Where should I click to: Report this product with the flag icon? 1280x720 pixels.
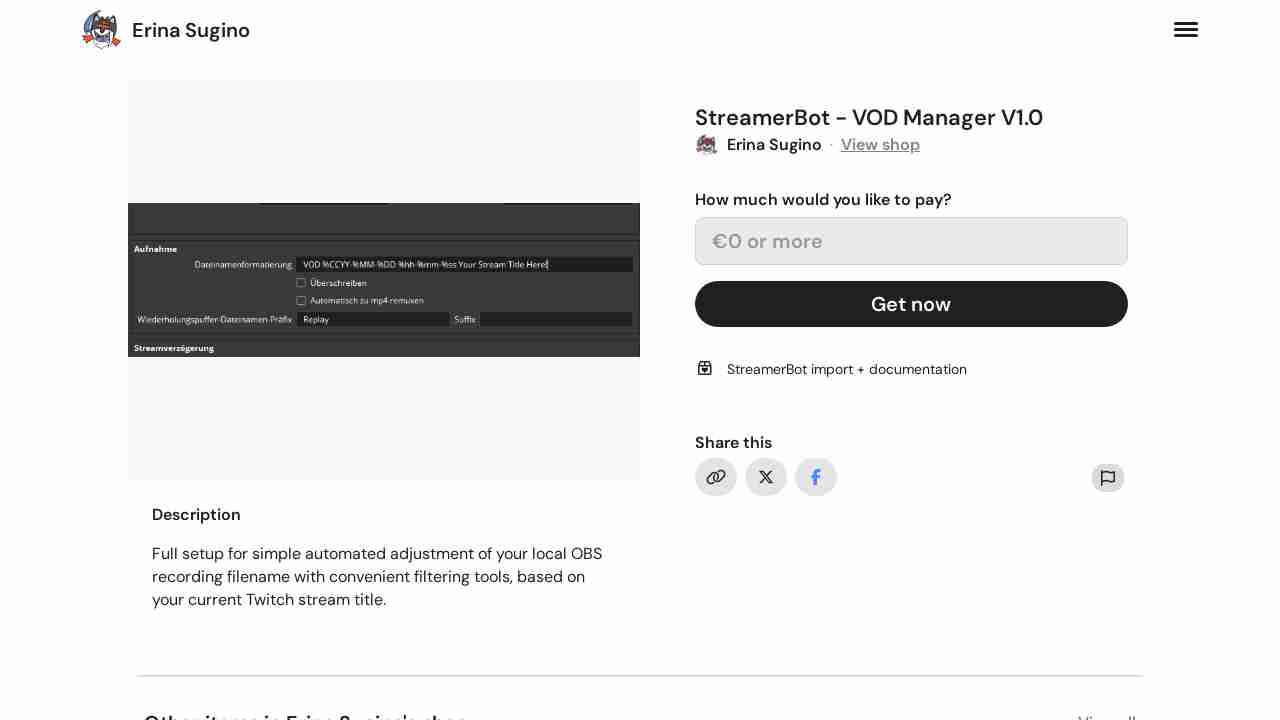click(1108, 478)
